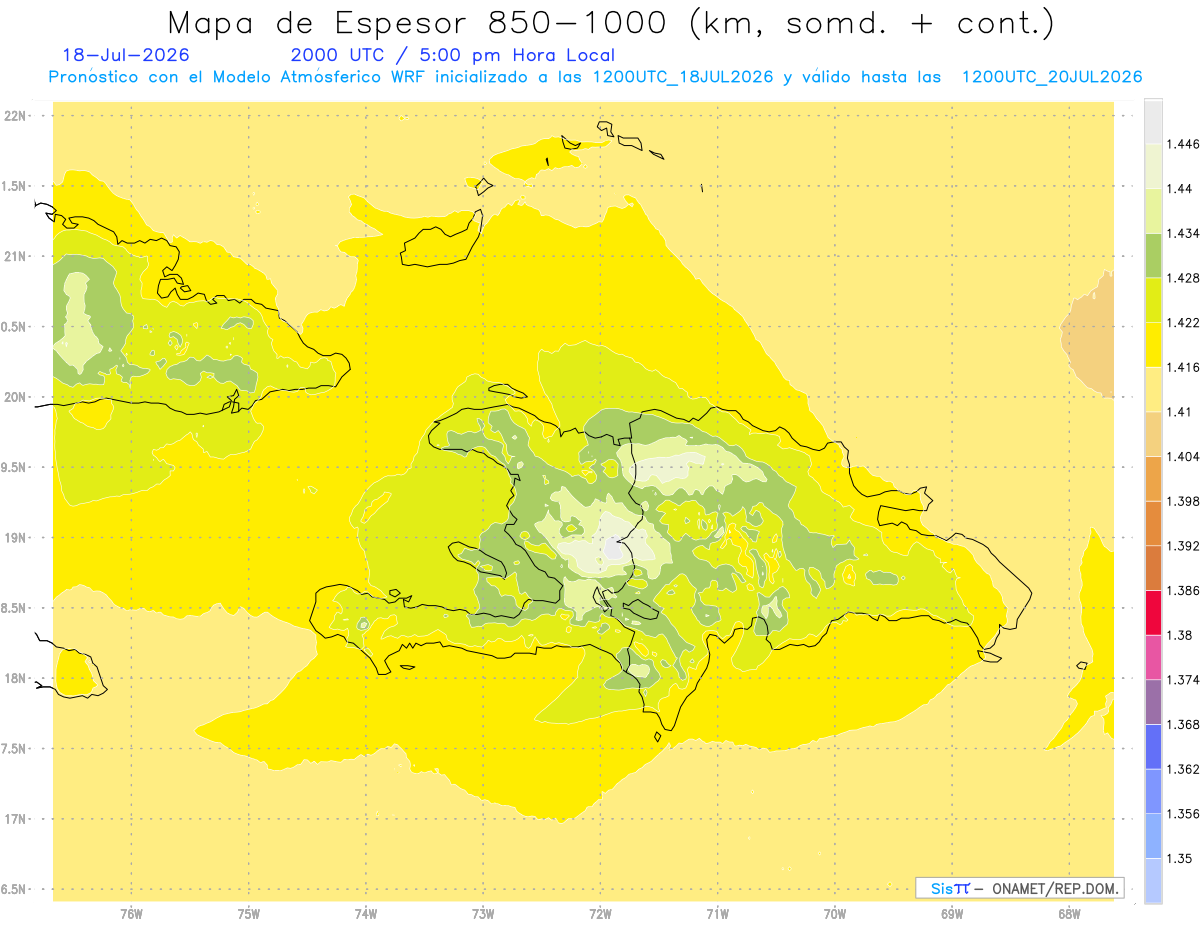Click the purple 1.368–1.374 legend color band
The height and width of the screenshot is (927, 1200).
point(1153,702)
